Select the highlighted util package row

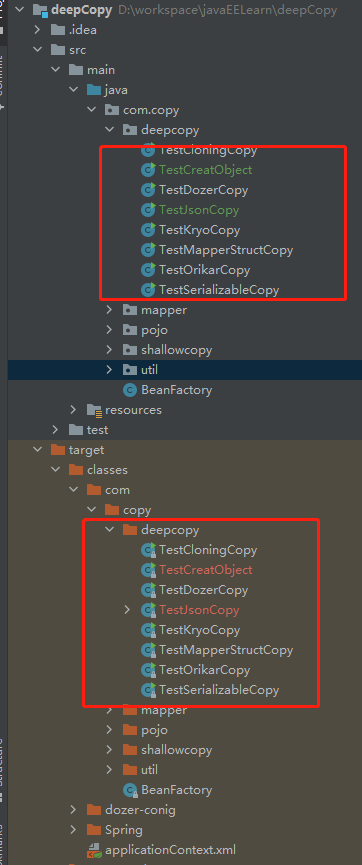tap(185, 370)
